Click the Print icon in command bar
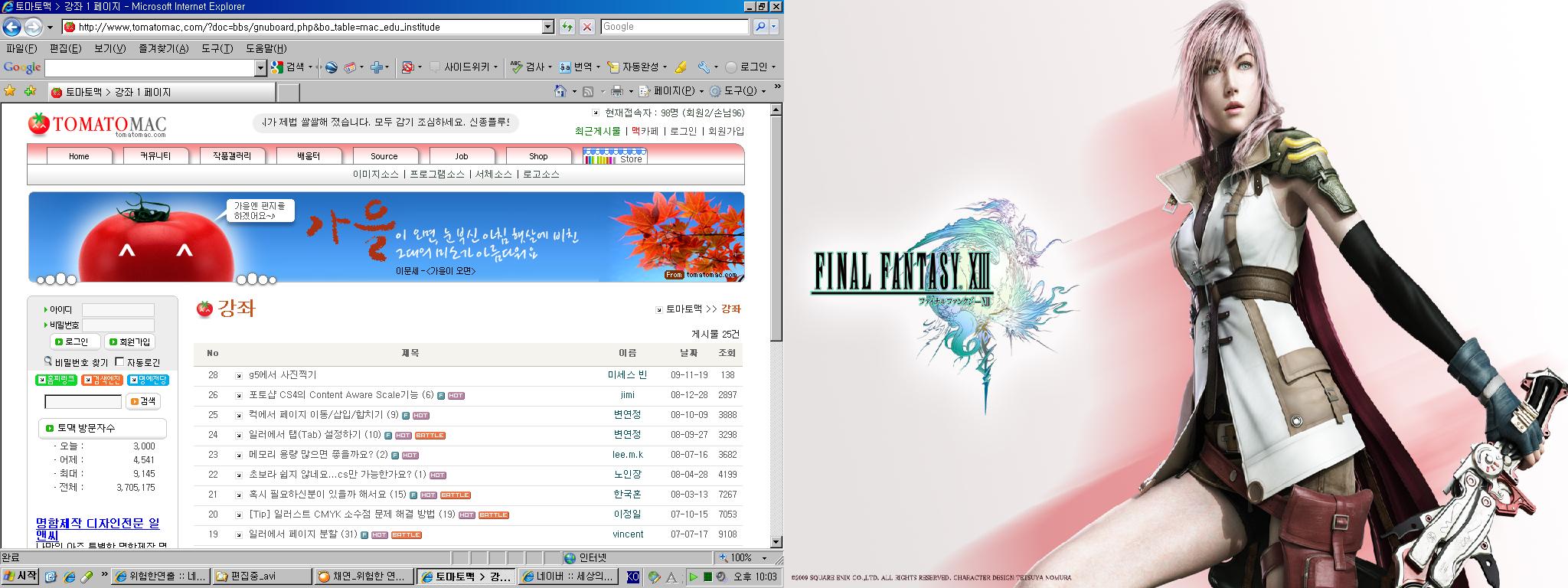1568x588 pixels. pos(617,91)
